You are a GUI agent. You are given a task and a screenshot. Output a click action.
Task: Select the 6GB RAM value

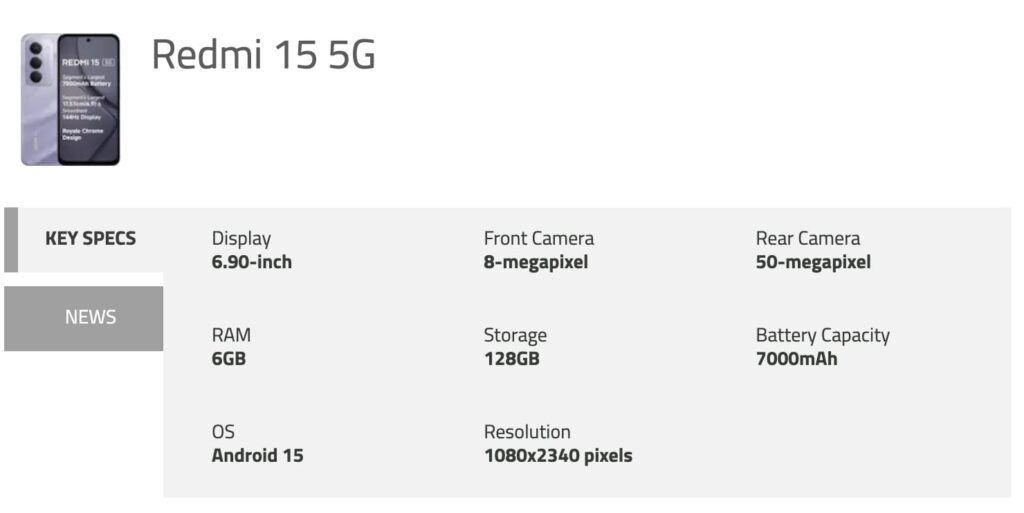pyautogui.click(x=228, y=358)
